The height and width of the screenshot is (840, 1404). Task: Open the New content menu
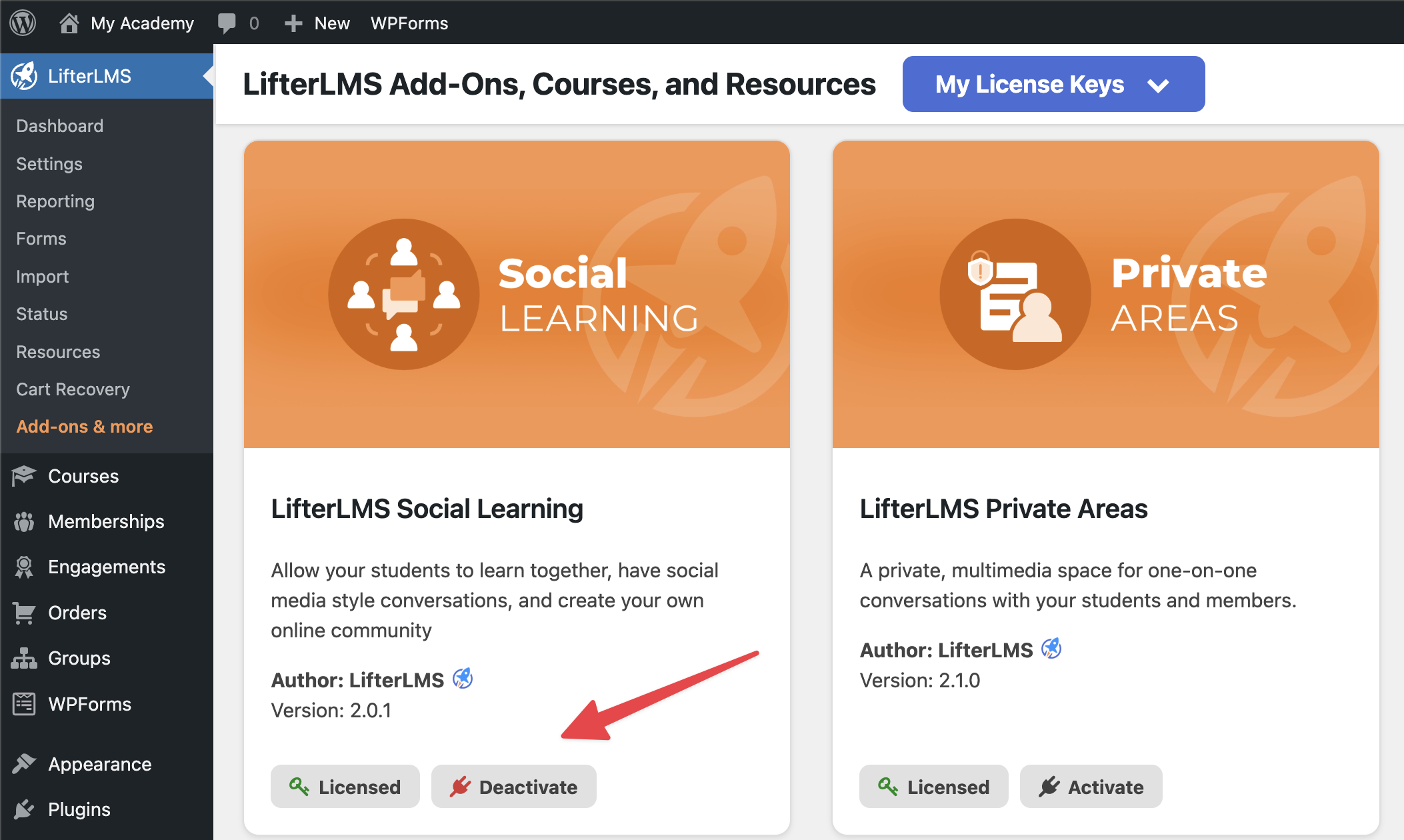(318, 23)
